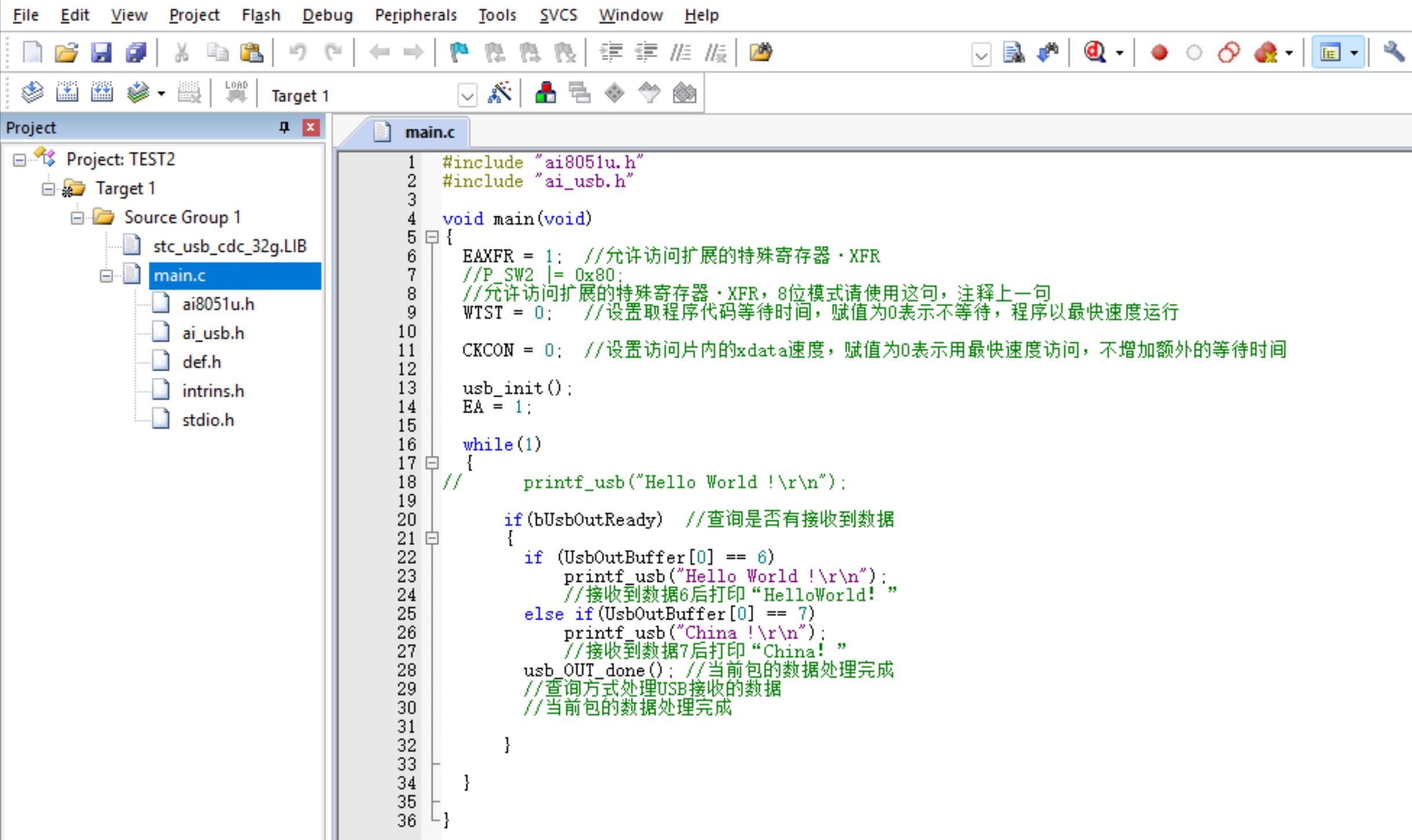Collapse the Source Group 1 tree node

click(78, 218)
